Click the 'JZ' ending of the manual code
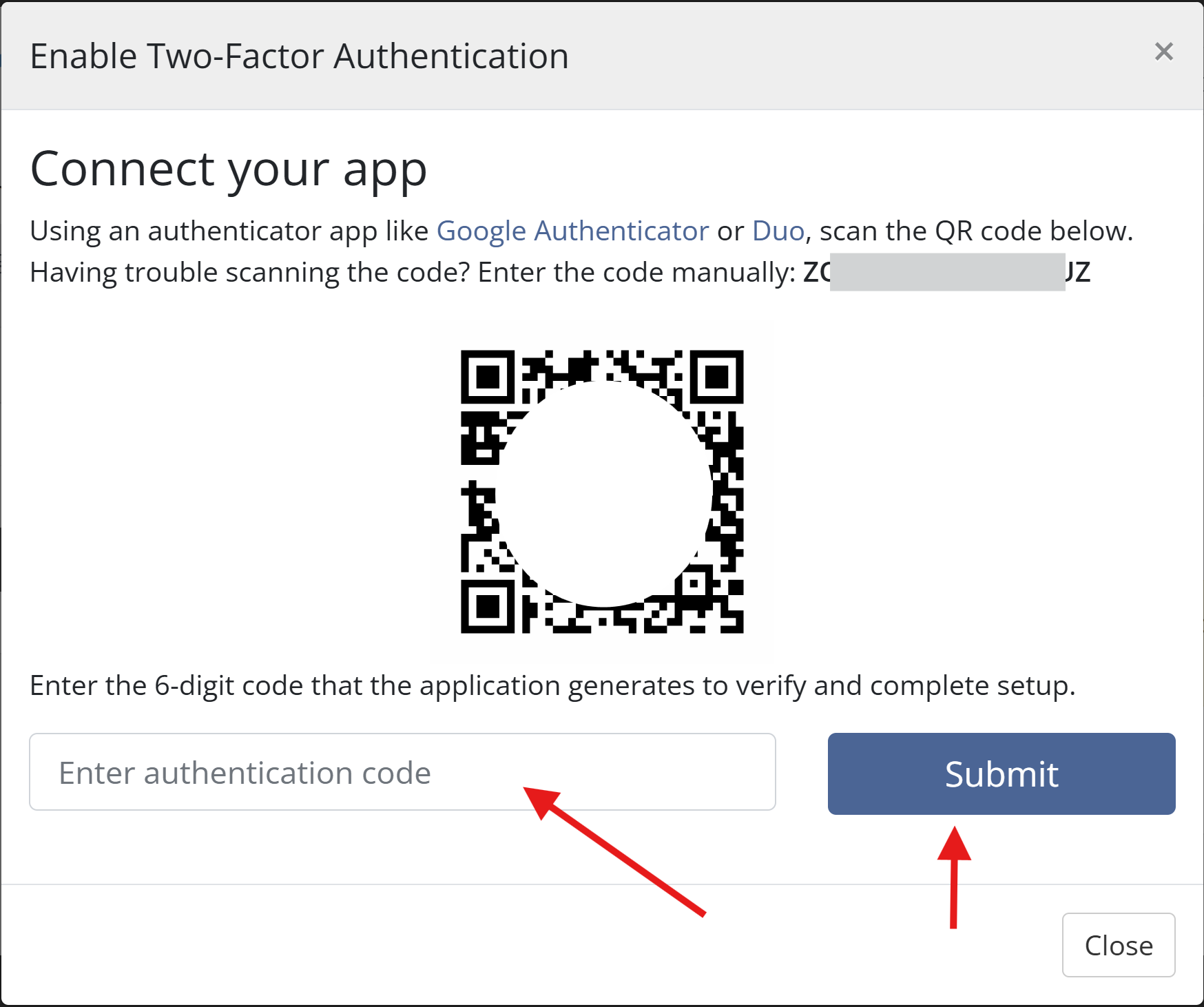 (x=1078, y=272)
